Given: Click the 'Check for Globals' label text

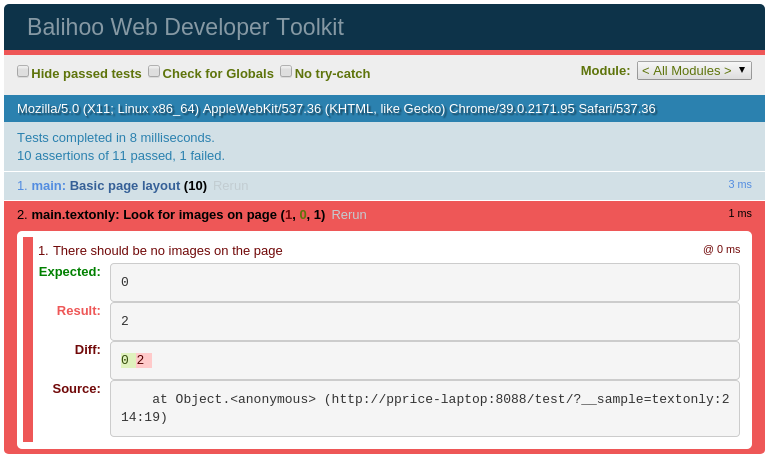Looking at the screenshot, I should 218,74.
